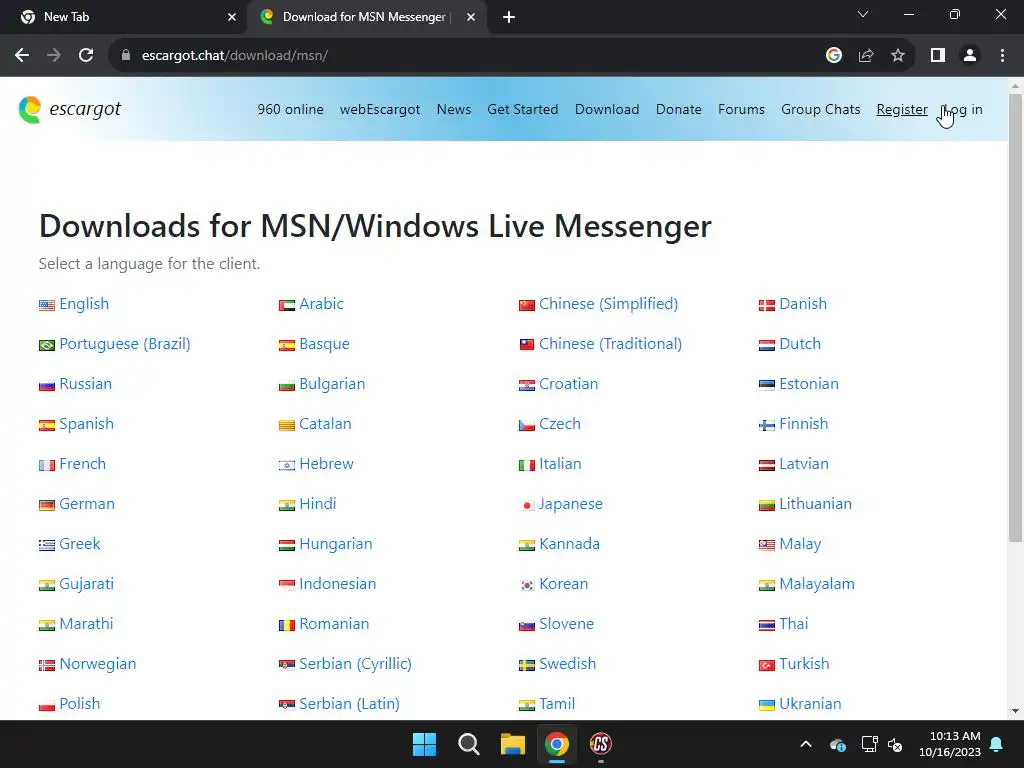Select the Italian language link
This screenshot has height=768, width=1024.
point(560,464)
